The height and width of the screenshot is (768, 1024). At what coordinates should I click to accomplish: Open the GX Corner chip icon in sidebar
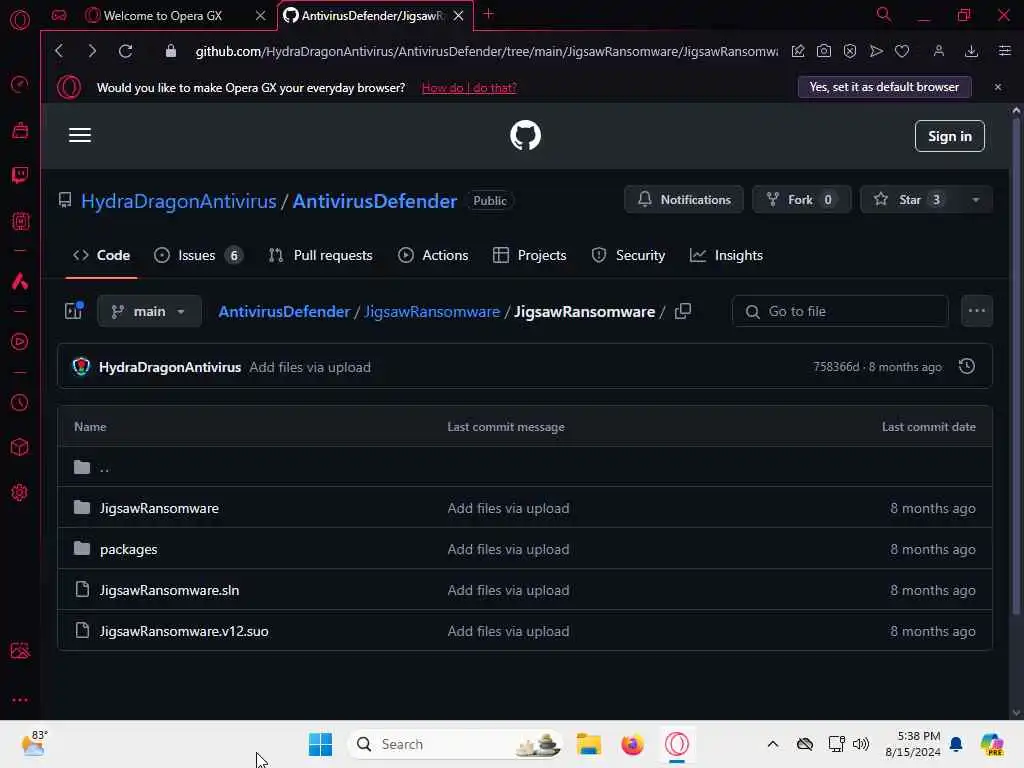[x=20, y=221]
